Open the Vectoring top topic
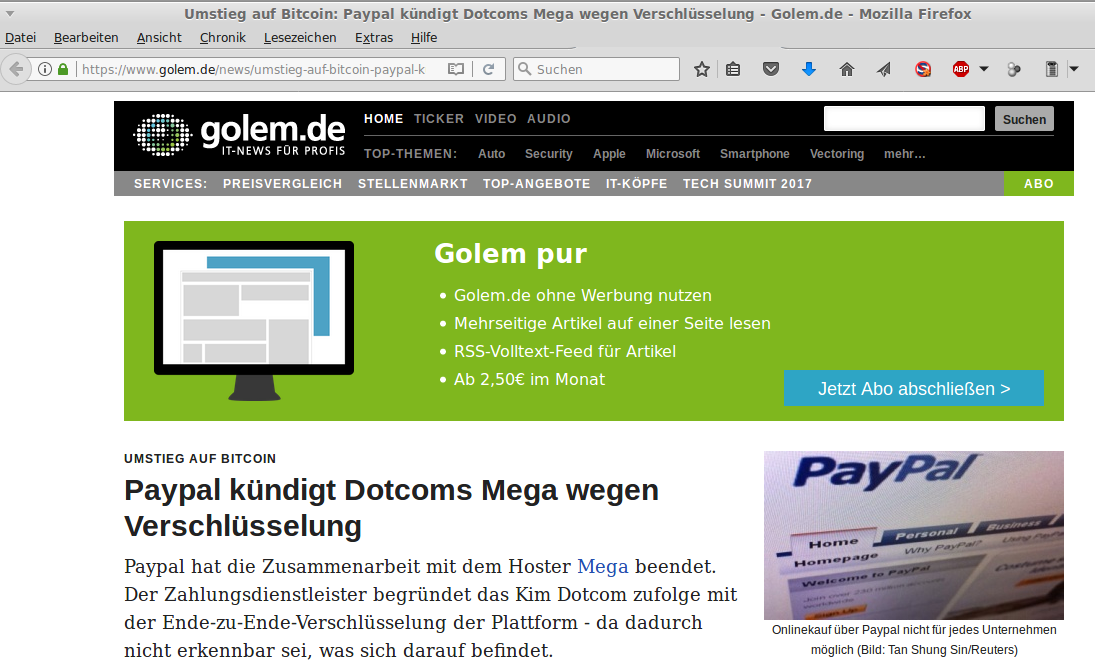 click(837, 154)
